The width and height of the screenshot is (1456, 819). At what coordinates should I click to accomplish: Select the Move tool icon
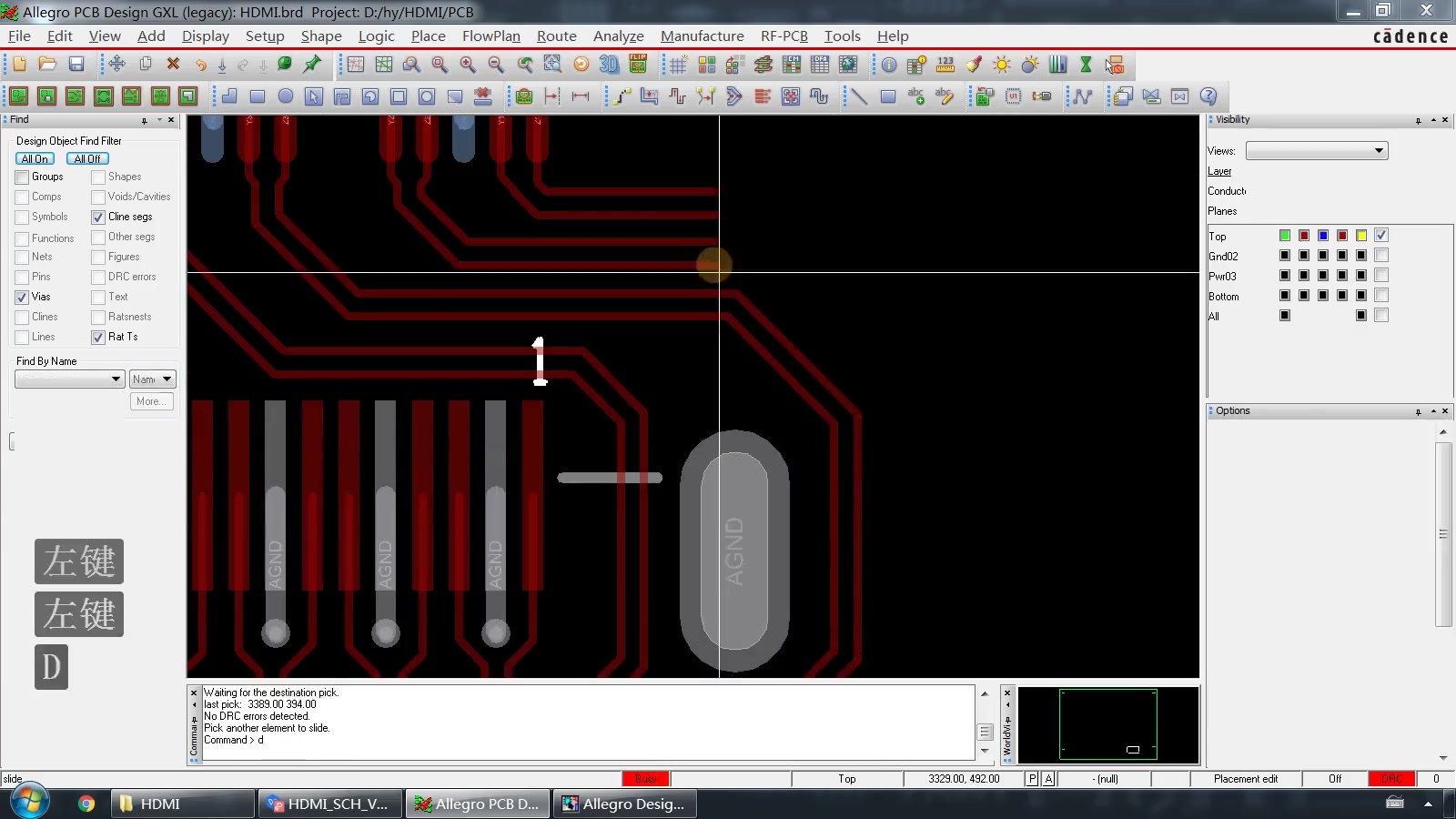click(116, 64)
